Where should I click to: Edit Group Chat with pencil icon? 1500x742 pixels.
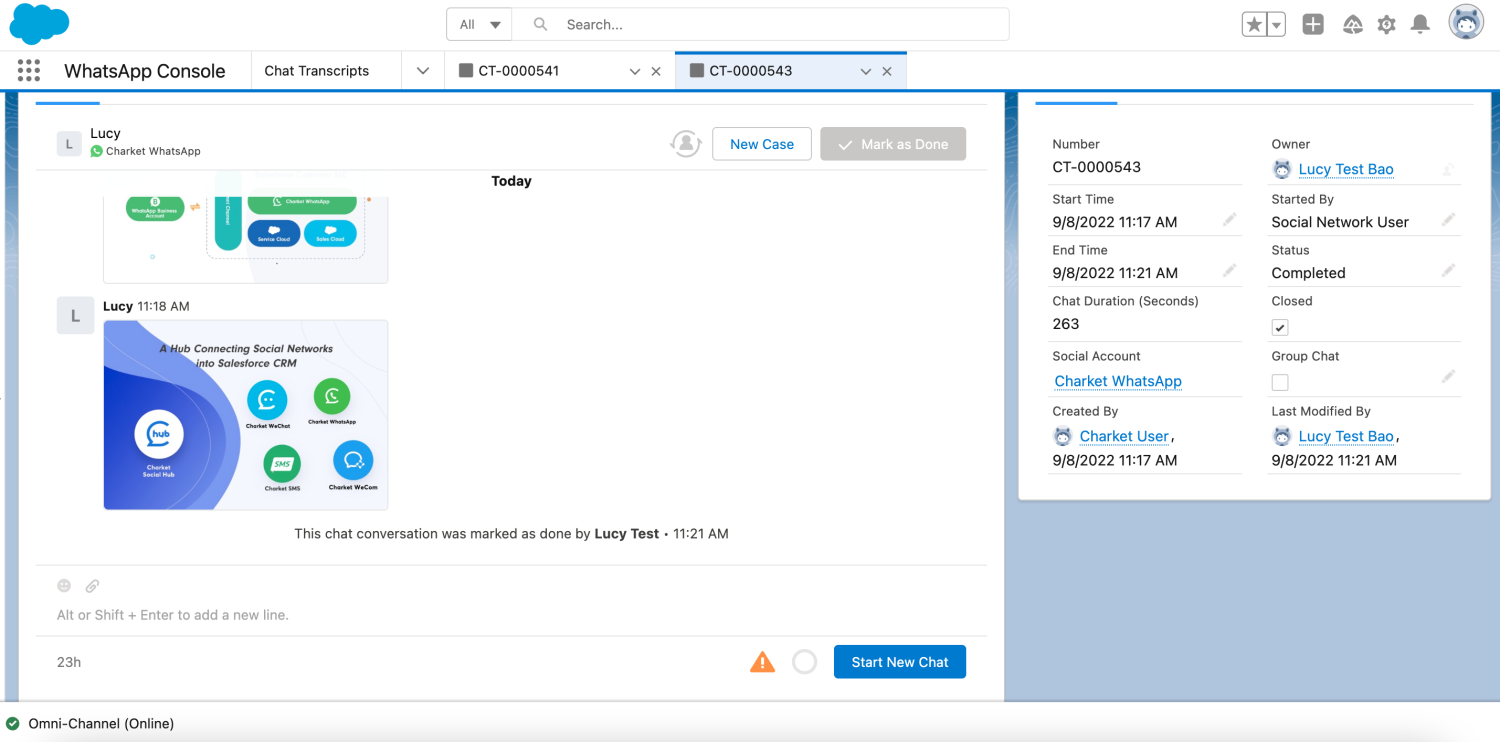[x=1448, y=377]
